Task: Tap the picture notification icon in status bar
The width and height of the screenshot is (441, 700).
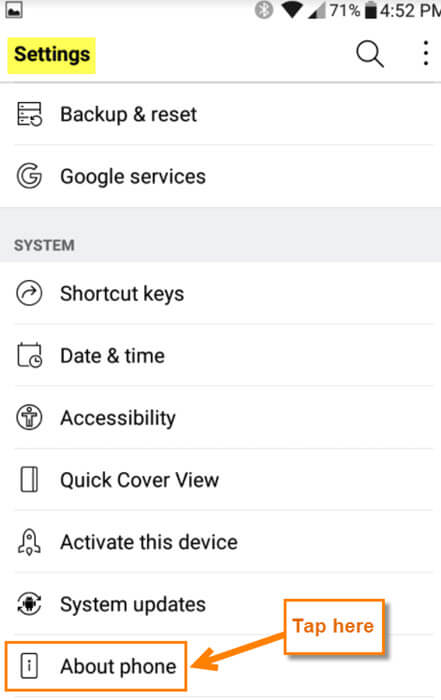Action: 14,10
